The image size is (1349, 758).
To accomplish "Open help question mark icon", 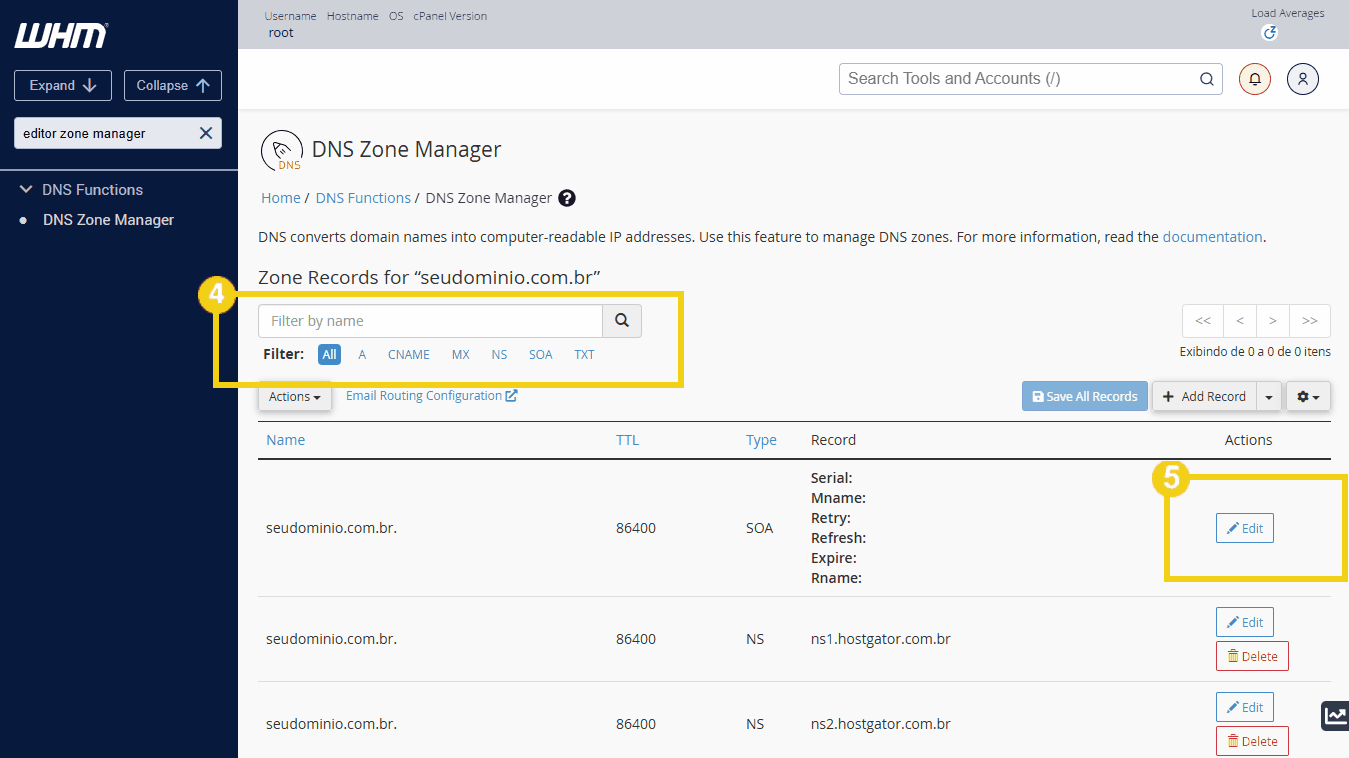I will 567,198.
